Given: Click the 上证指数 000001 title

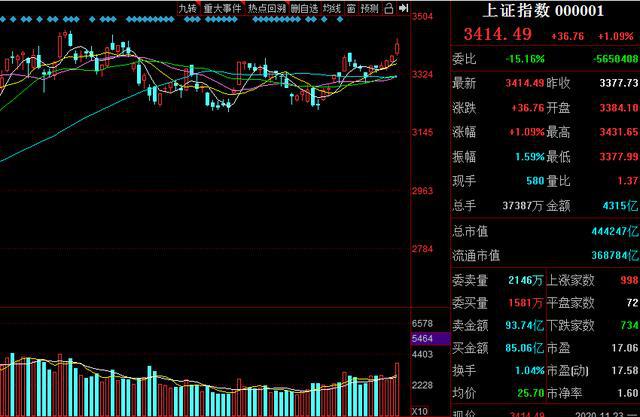Looking at the screenshot, I should click(543, 11).
